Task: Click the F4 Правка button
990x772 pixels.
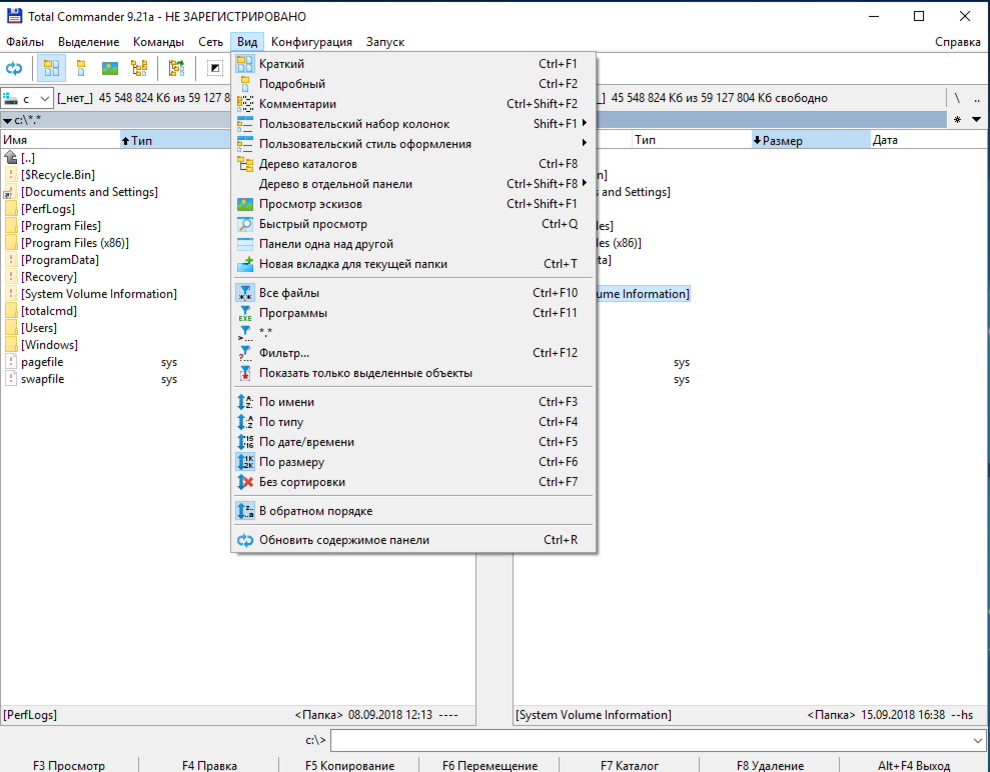Action: (x=209, y=765)
